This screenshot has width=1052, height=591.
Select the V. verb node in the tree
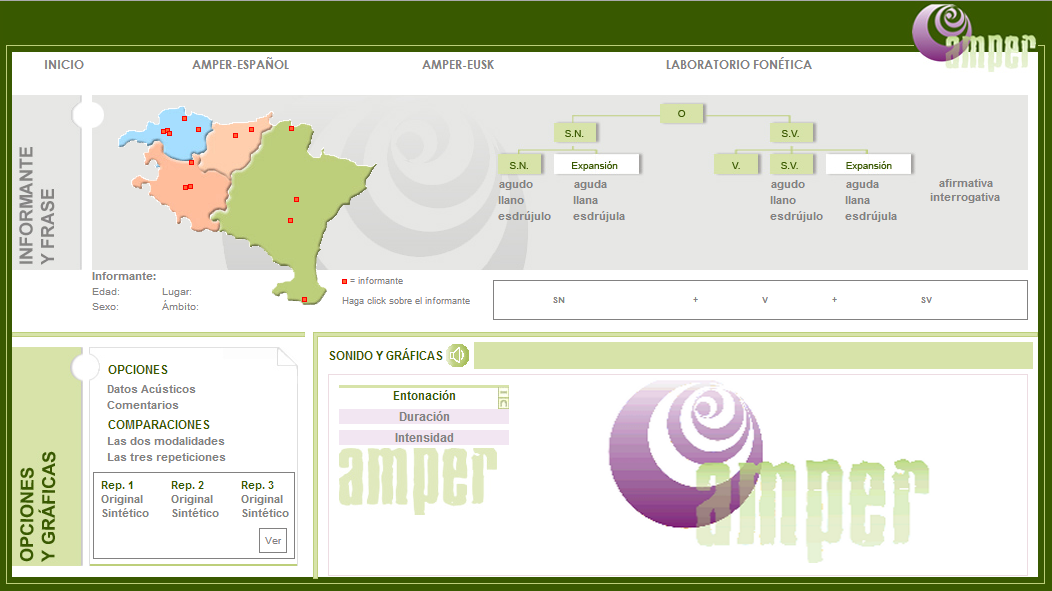pos(736,165)
